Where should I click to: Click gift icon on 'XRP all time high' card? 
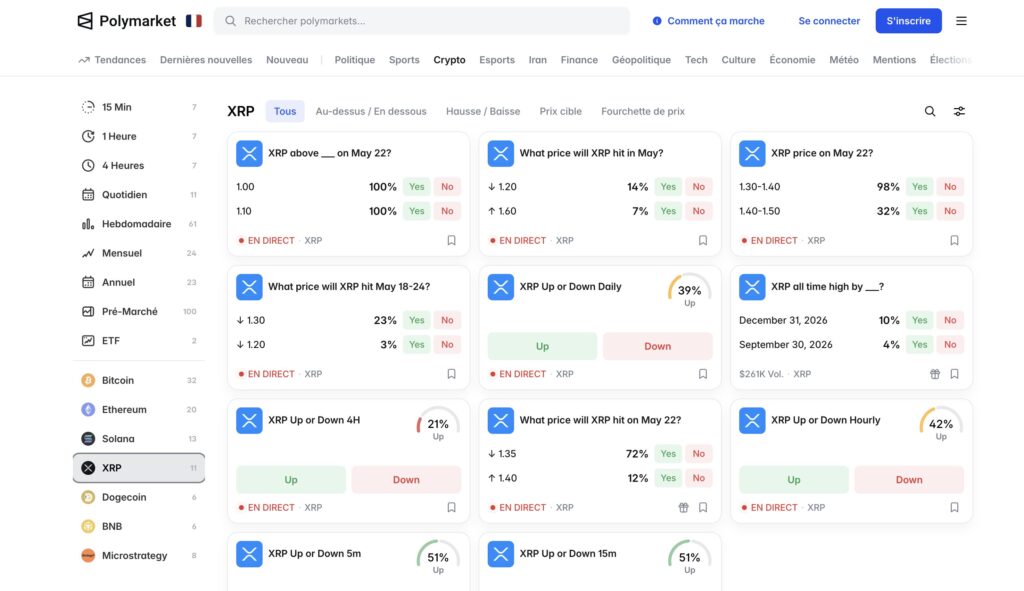[935, 374]
